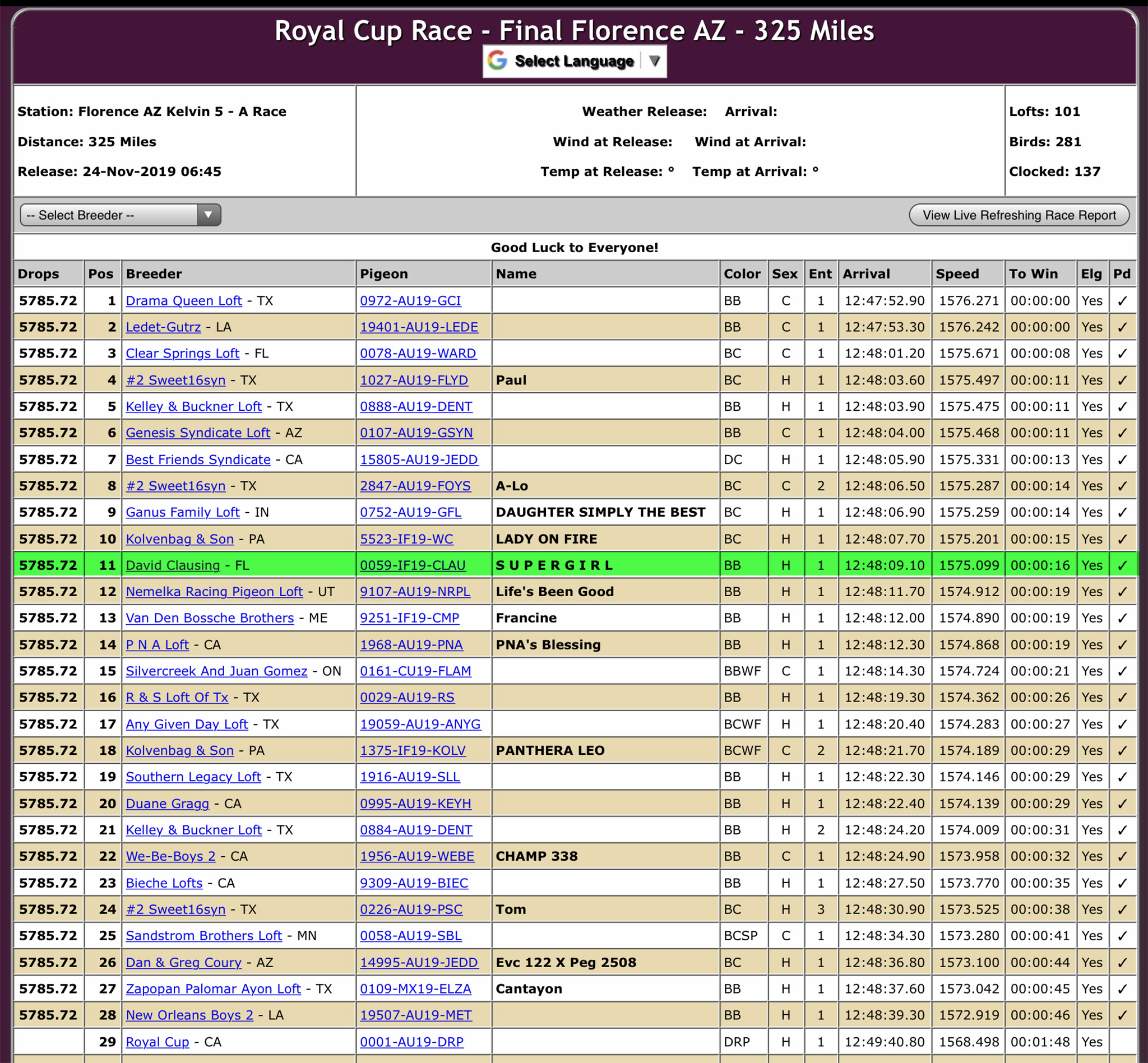This screenshot has width=1148, height=1063.
Task: Click paid checkmark for New Orleans Boys 2
Action: pos(1122,1015)
